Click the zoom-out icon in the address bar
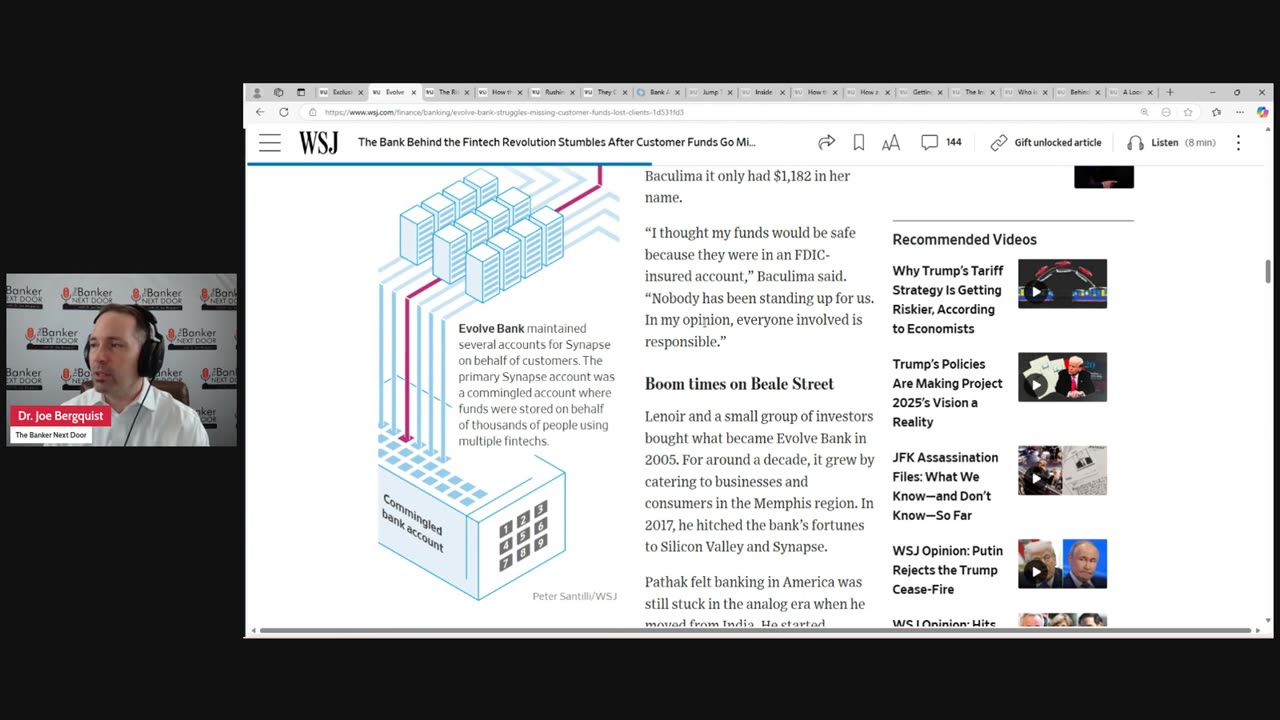Viewport: 1280px width, 720px height. pyautogui.click(x=1166, y=112)
